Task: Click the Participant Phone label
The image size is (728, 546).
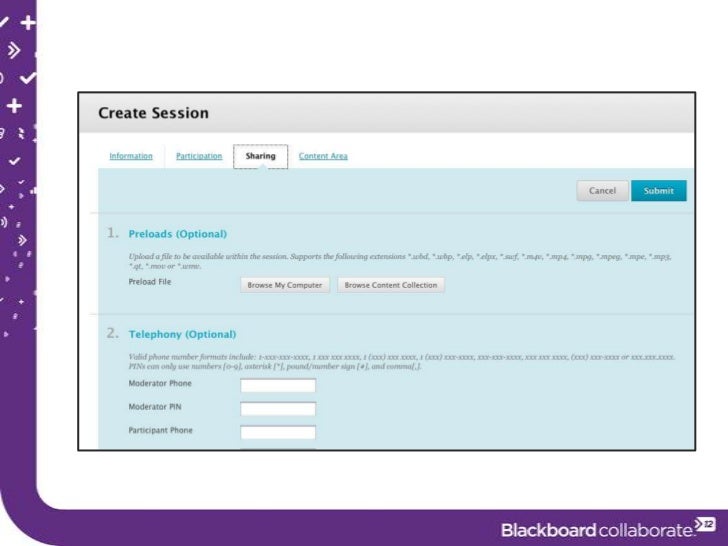Action: pos(161,430)
